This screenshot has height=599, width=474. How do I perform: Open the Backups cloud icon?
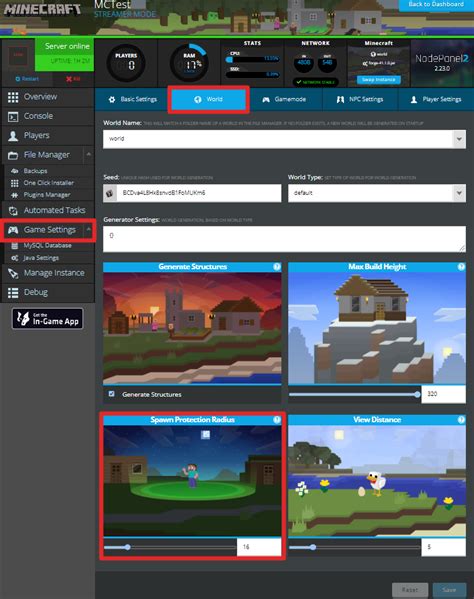tap(15, 171)
